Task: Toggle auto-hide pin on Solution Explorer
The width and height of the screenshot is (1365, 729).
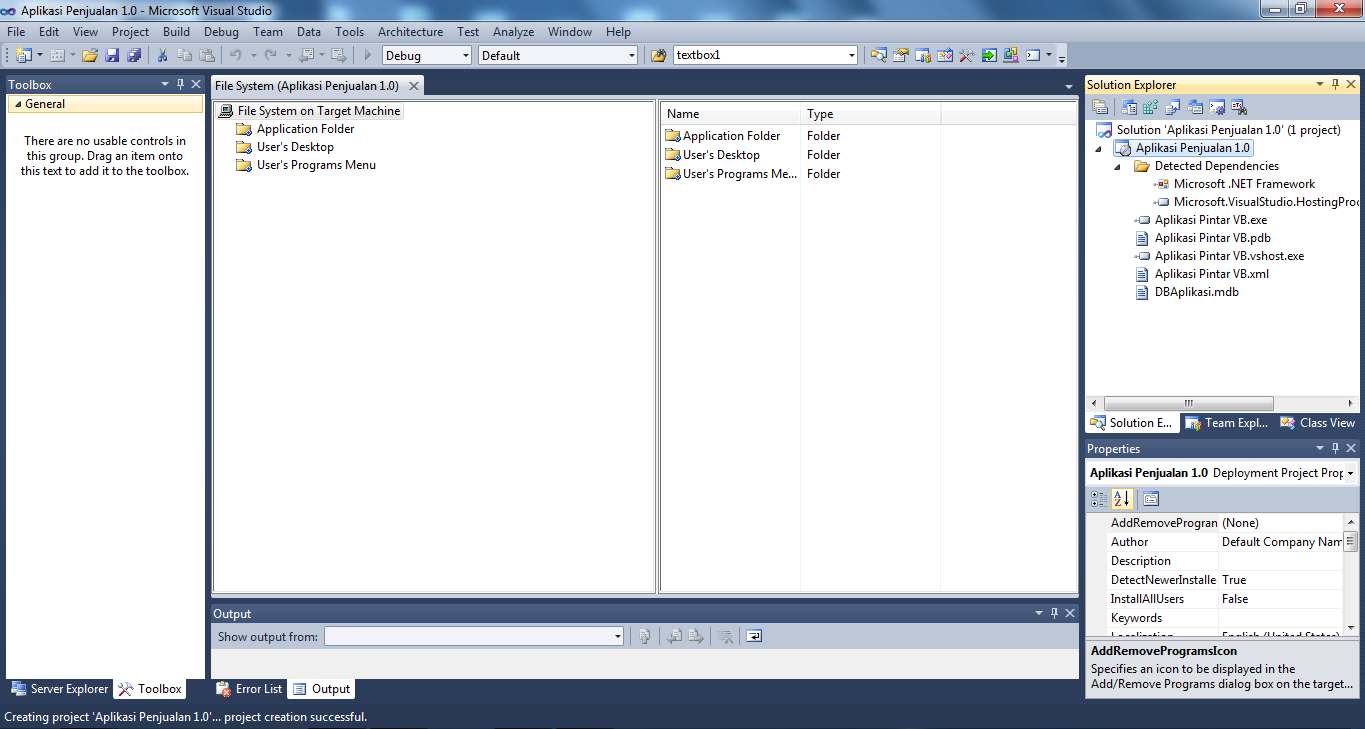Action: [x=1334, y=85]
